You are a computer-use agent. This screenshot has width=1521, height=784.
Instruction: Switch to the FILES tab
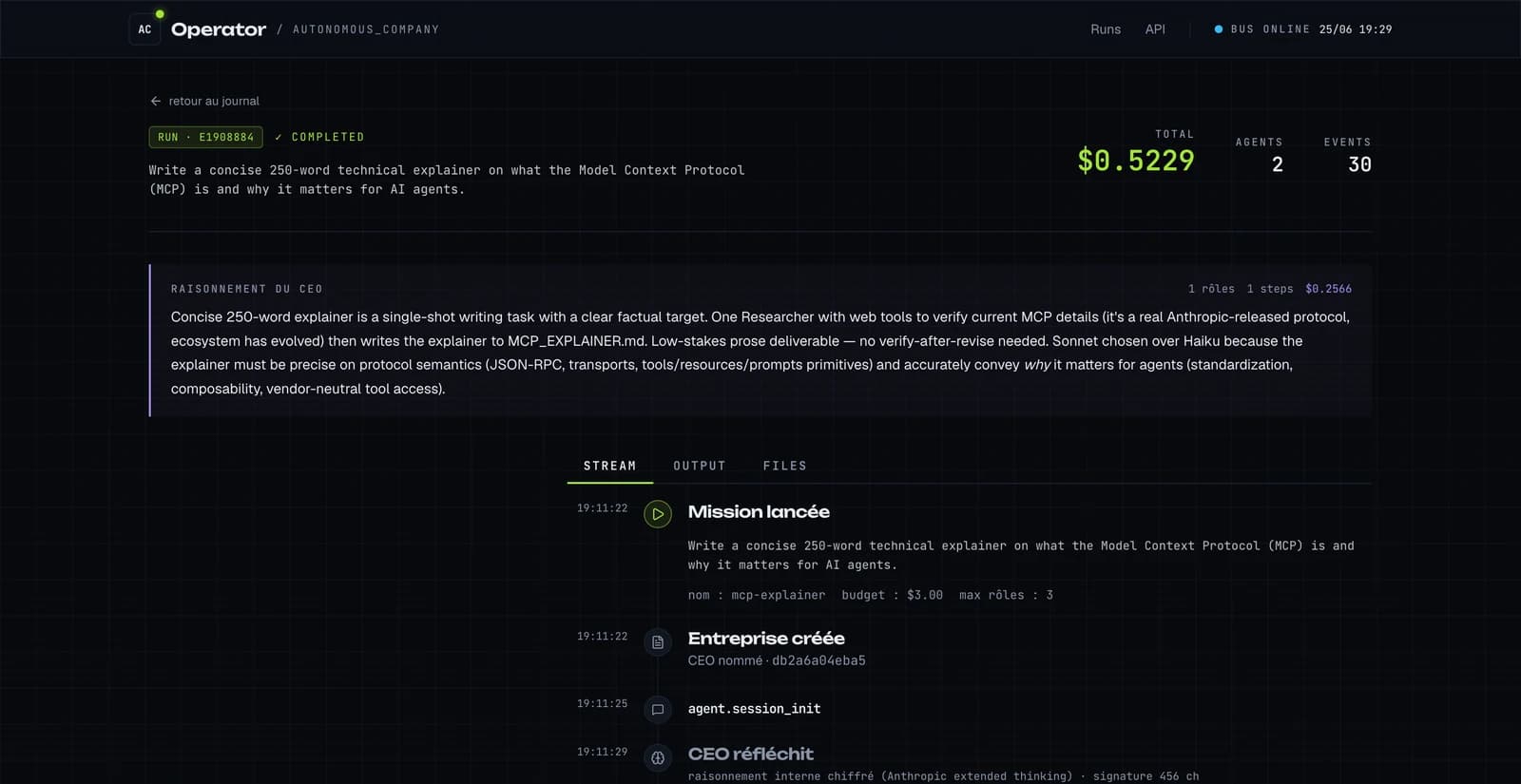785,466
